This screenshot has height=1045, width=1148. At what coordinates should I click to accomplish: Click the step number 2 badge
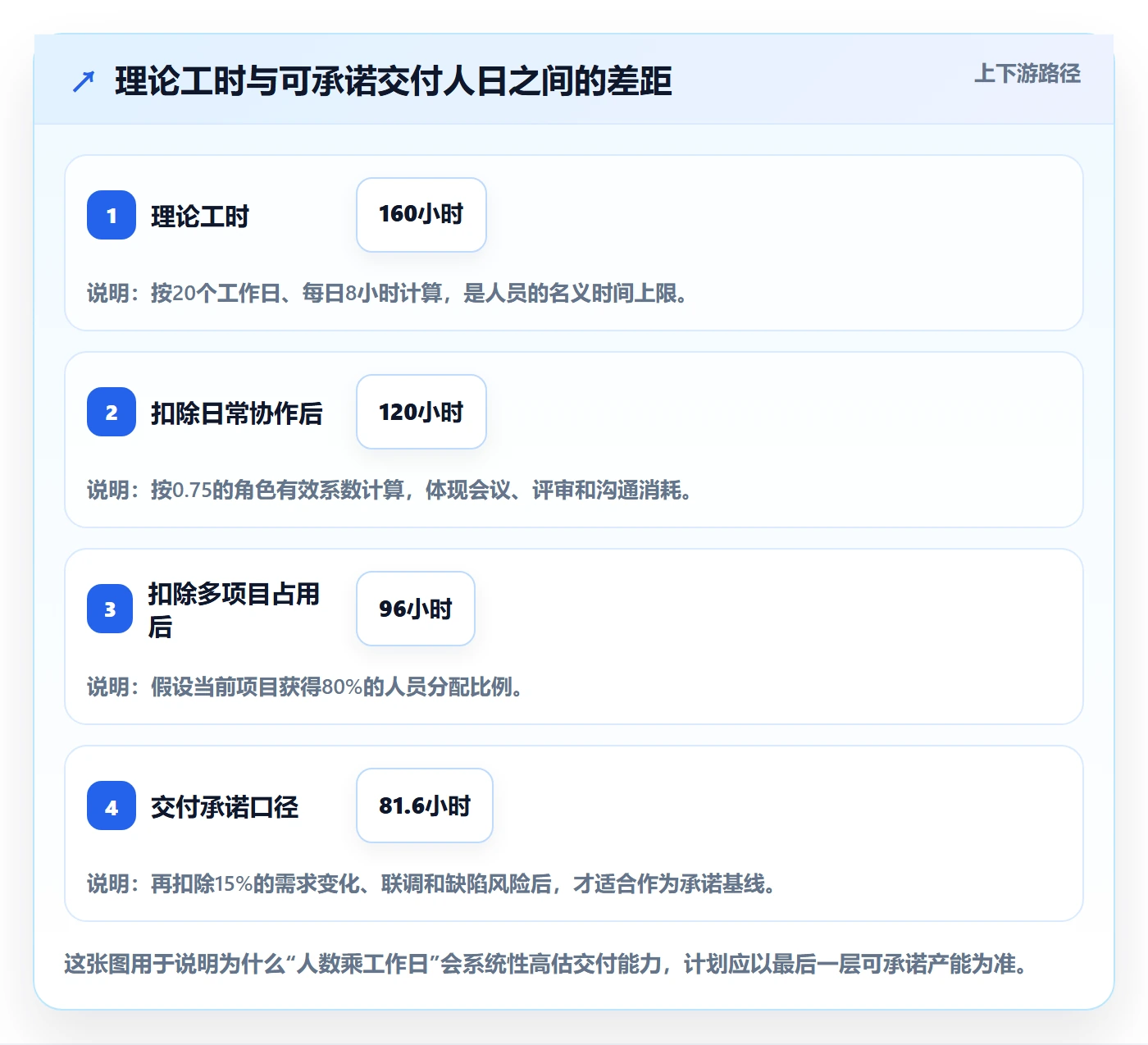(112, 412)
